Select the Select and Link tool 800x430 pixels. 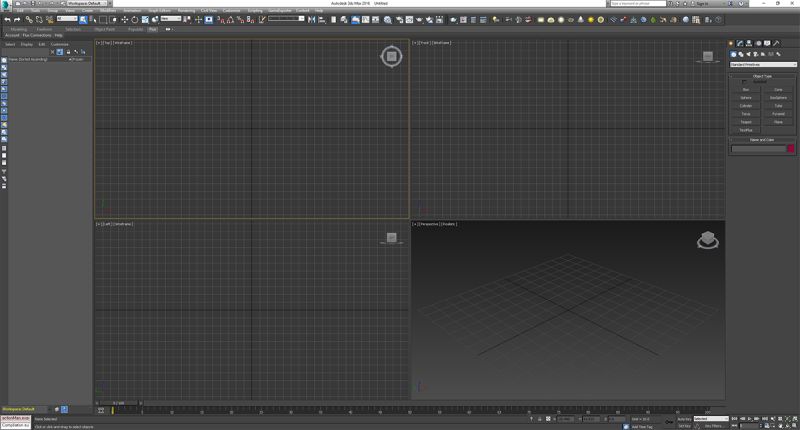tap(29, 20)
